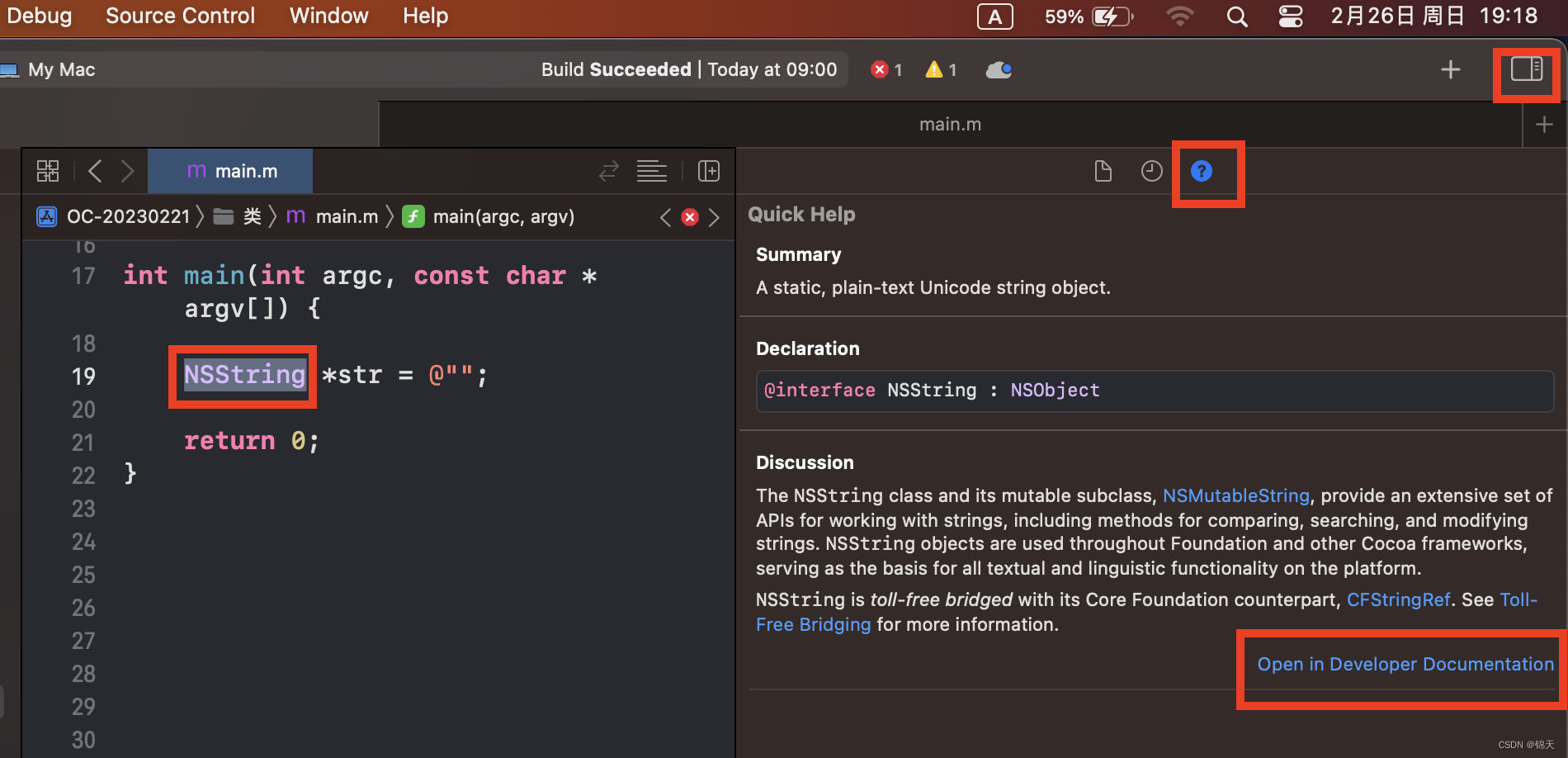Toggle editor review changes arrows
Image resolution: width=1568 pixels, height=758 pixels.
609,171
